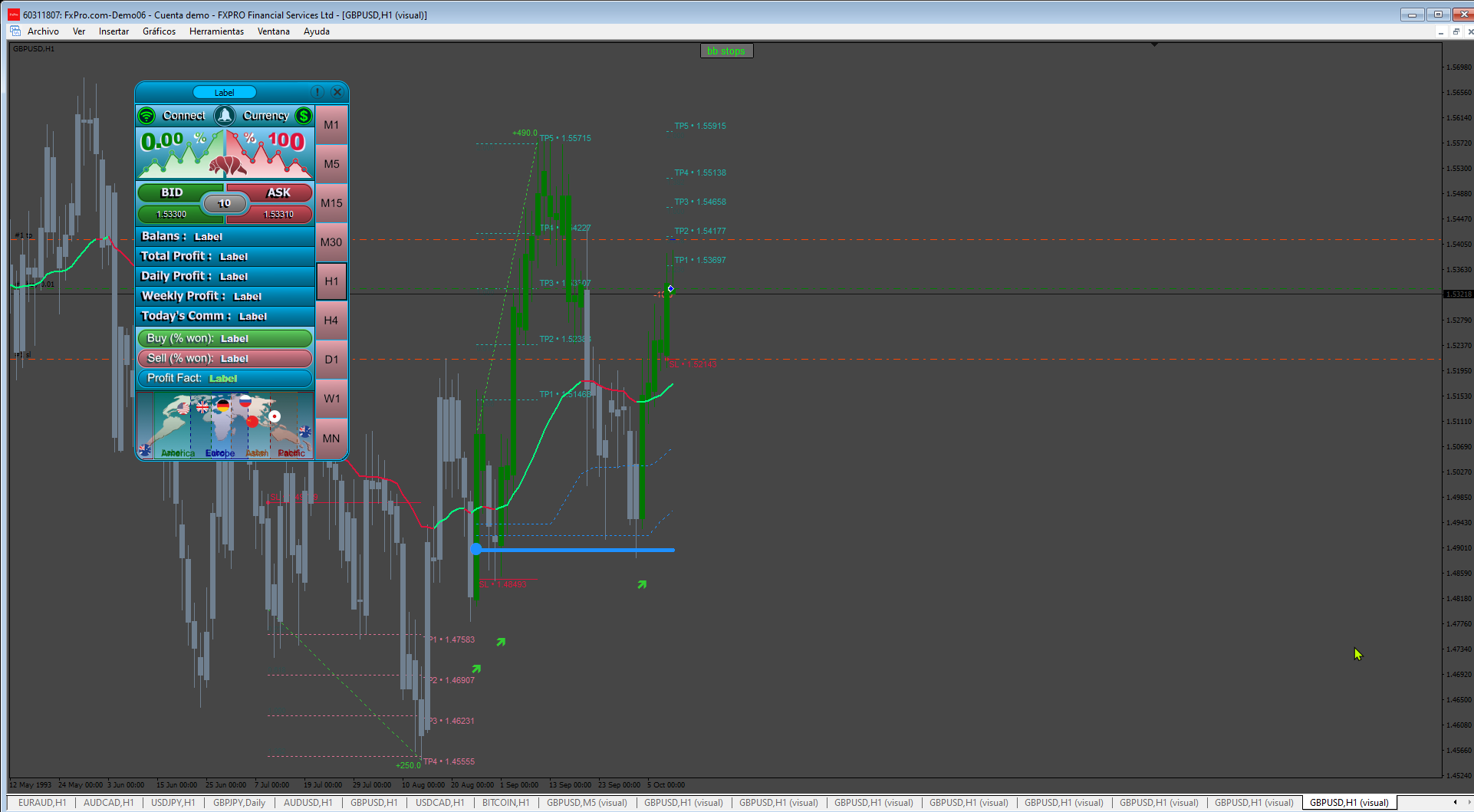Switch to the USDJPY,H1 chart tab
The width and height of the screenshot is (1474, 812).
coord(173,803)
